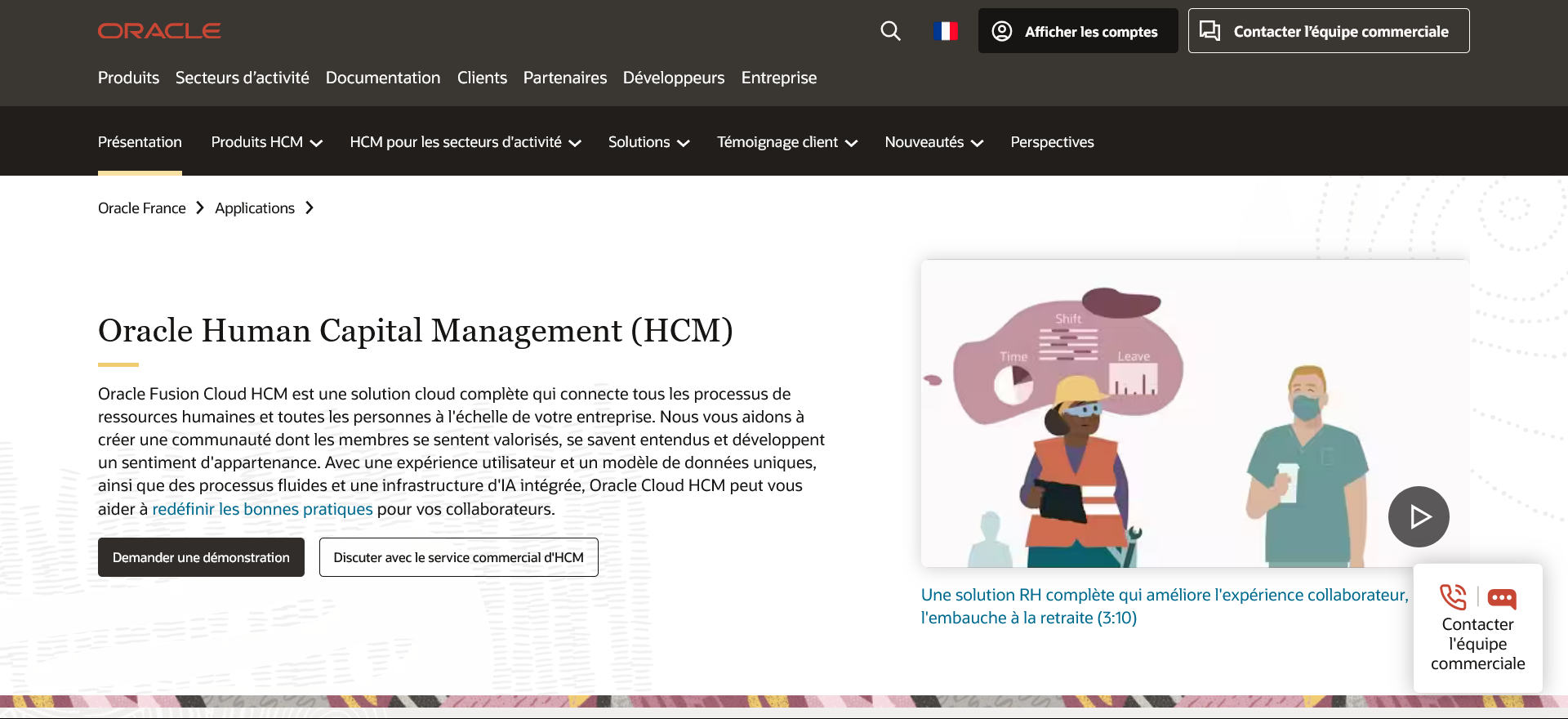Click the chevron after Applications breadcrumb
The image size is (1568, 719).
click(x=310, y=208)
